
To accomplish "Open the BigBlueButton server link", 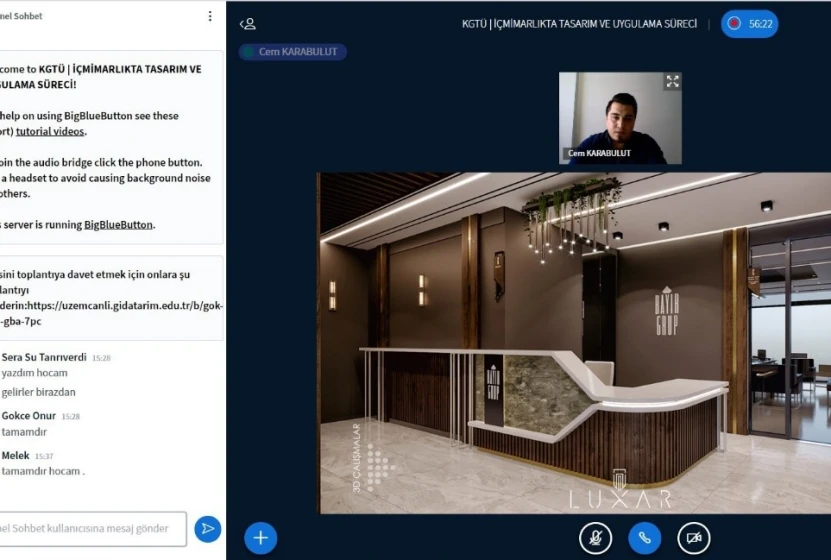I will 118,225.
